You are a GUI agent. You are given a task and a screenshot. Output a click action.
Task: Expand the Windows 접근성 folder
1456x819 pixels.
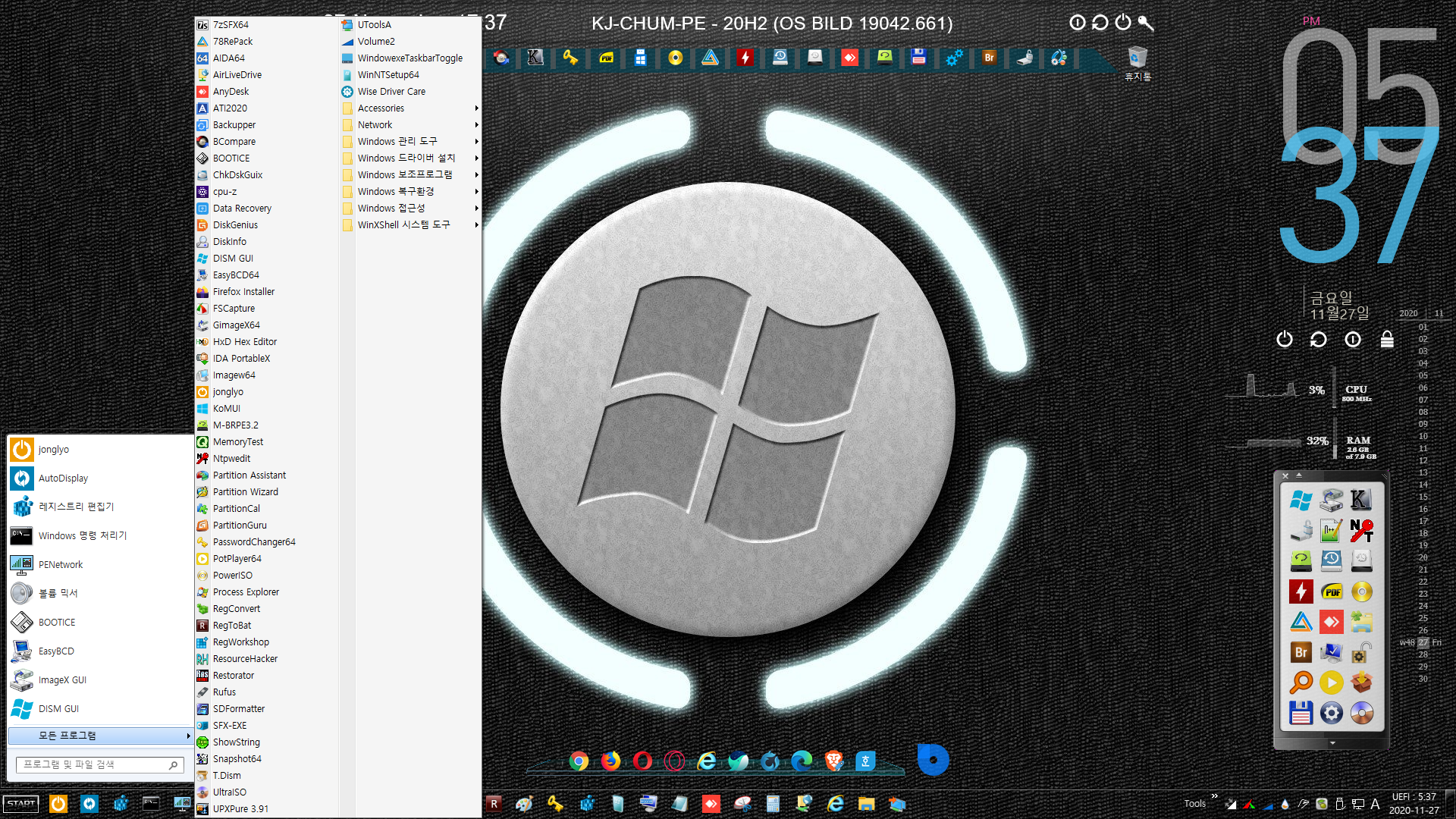tap(410, 209)
